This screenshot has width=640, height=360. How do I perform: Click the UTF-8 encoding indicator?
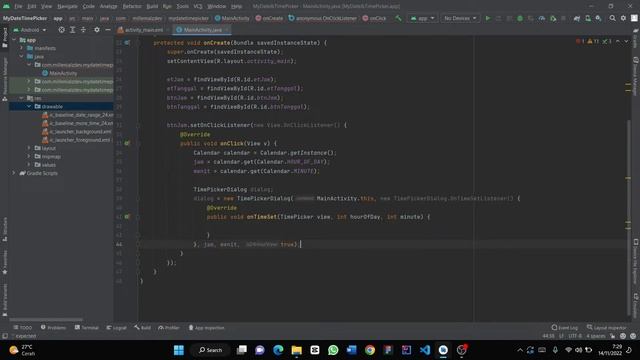click(x=575, y=336)
